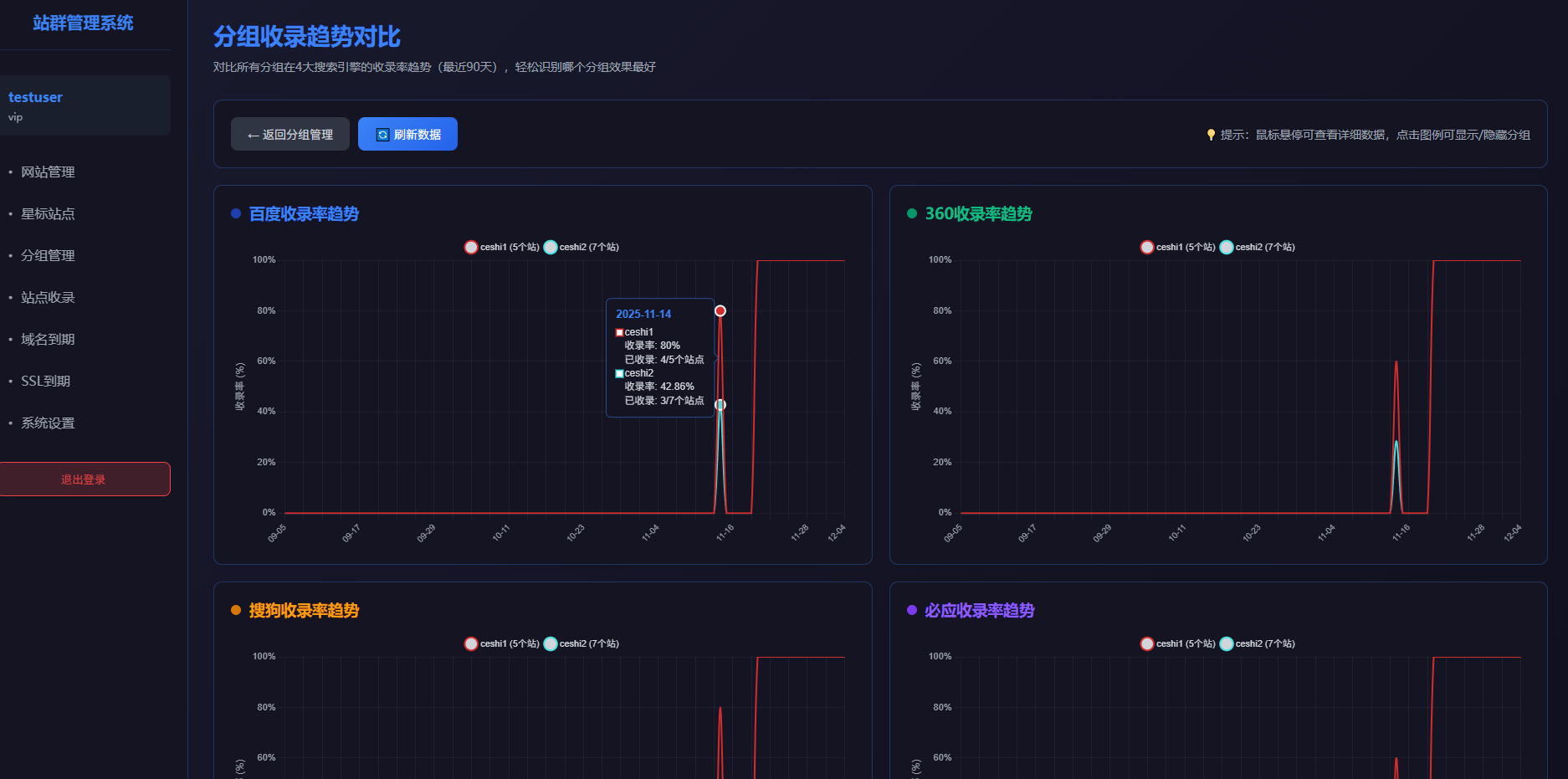Toggle ceshi2 legend in Bing chart
The height and width of the screenshot is (779, 1568).
point(1258,643)
